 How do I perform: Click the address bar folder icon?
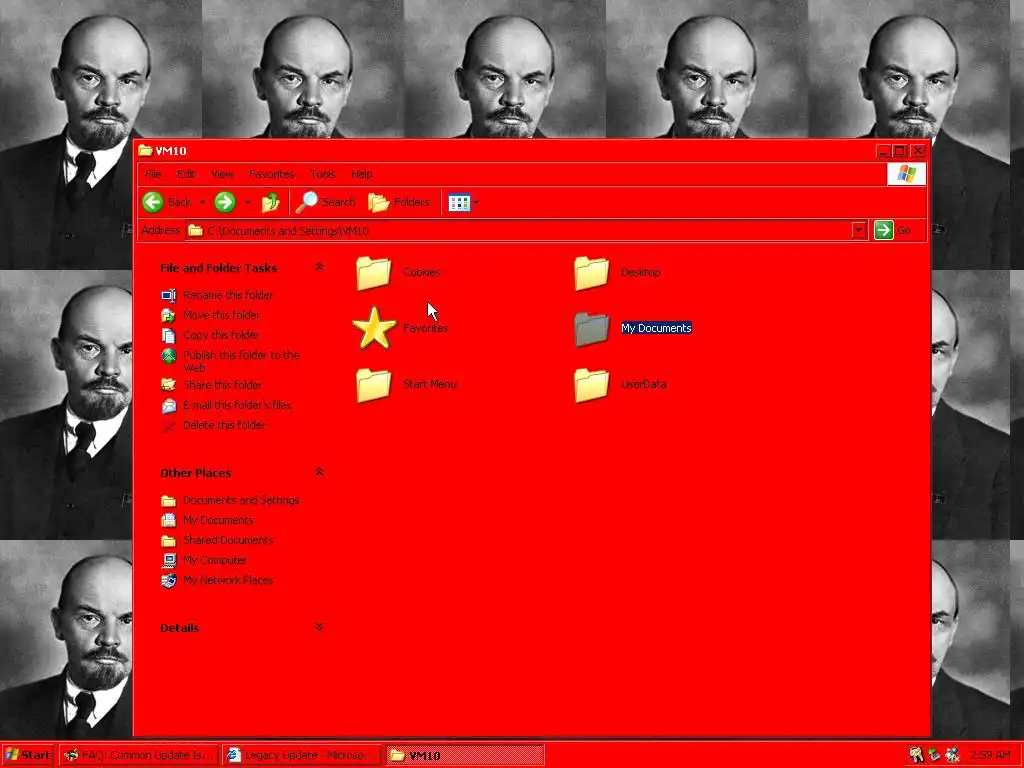[x=195, y=231]
